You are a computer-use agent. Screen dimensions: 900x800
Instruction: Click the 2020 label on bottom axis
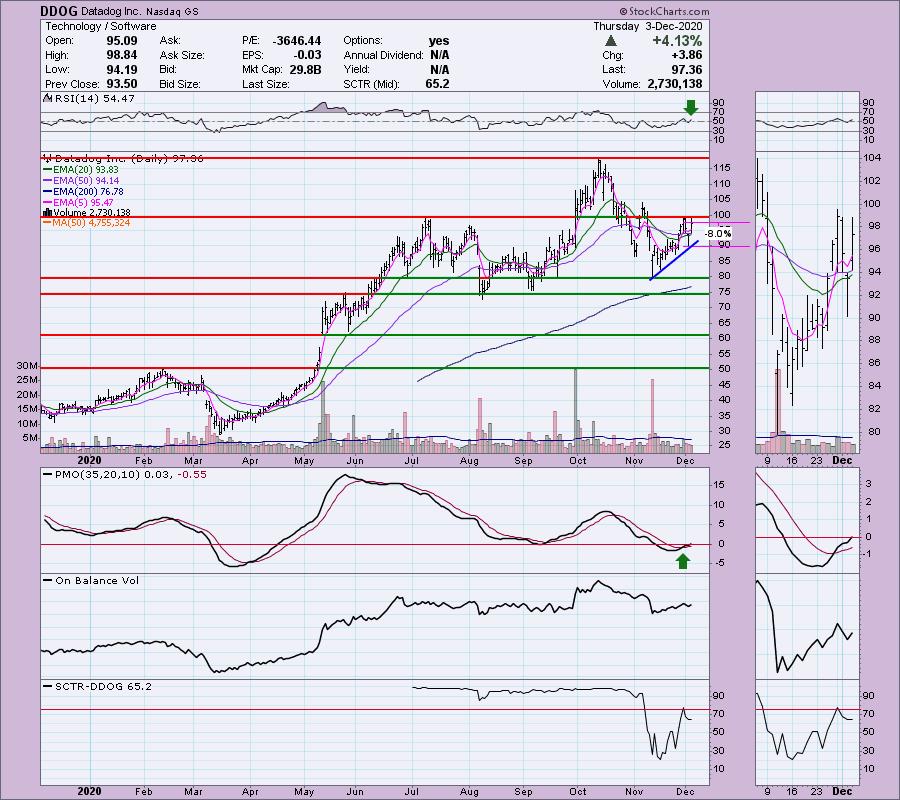tap(89, 792)
